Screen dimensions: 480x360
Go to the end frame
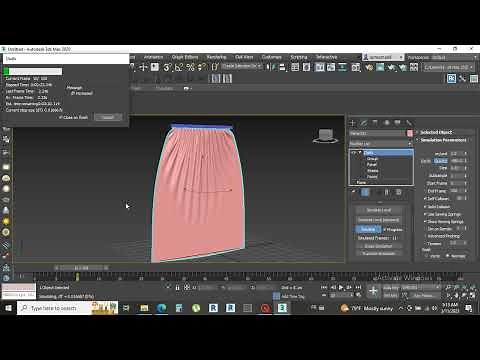pyautogui.click(x=358, y=287)
